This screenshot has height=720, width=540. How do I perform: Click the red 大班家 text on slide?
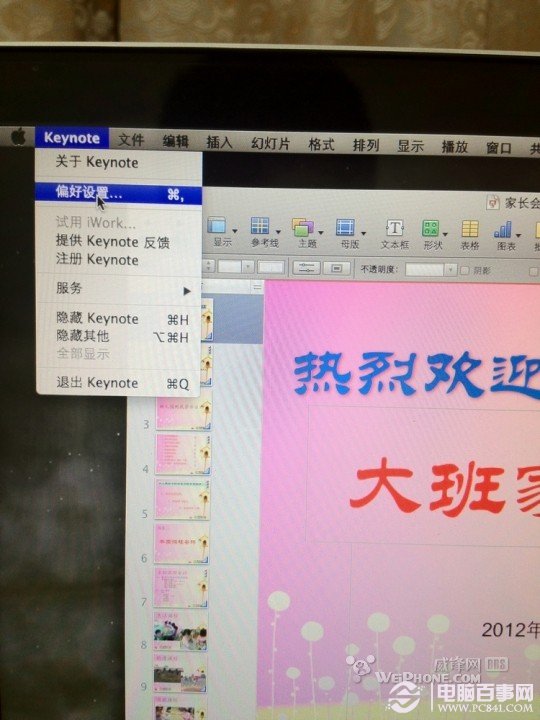click(444, 489)
